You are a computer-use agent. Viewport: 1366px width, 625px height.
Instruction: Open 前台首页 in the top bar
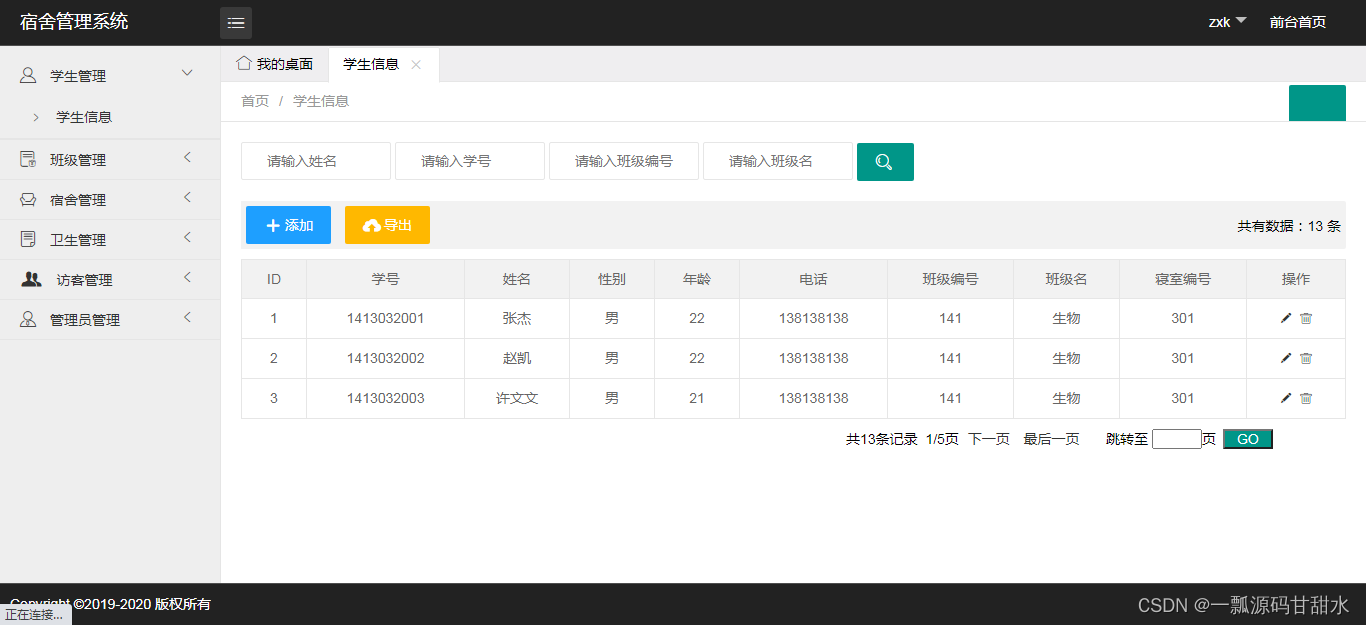pyautogui.click(x=1297, y=21)
